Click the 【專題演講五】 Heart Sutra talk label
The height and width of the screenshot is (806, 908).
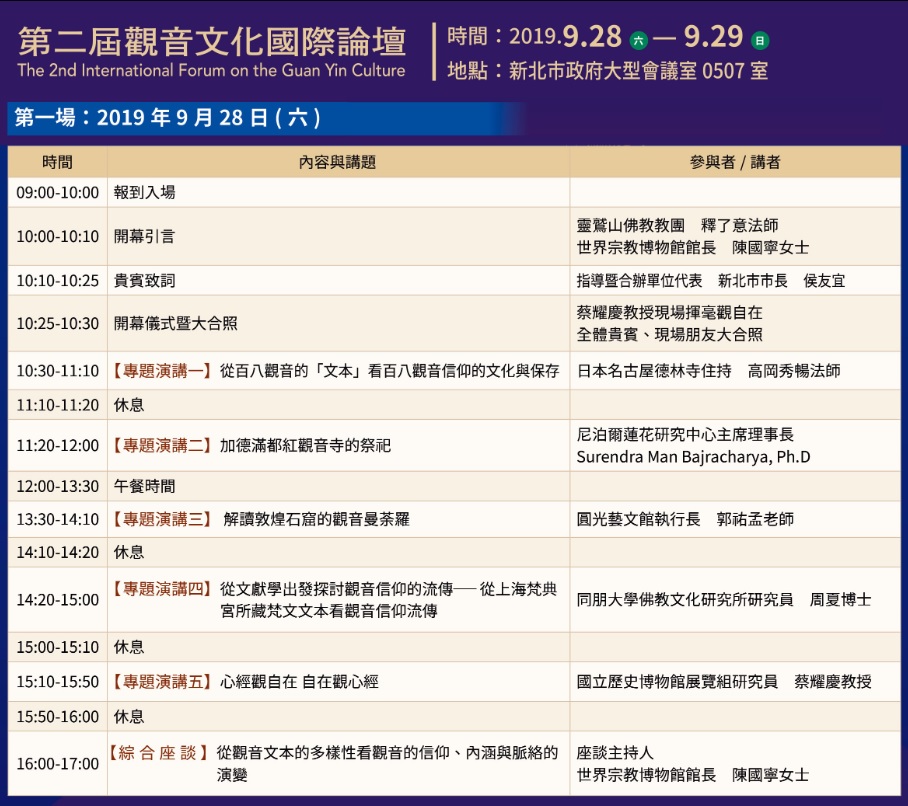click(x=162, y=682)
